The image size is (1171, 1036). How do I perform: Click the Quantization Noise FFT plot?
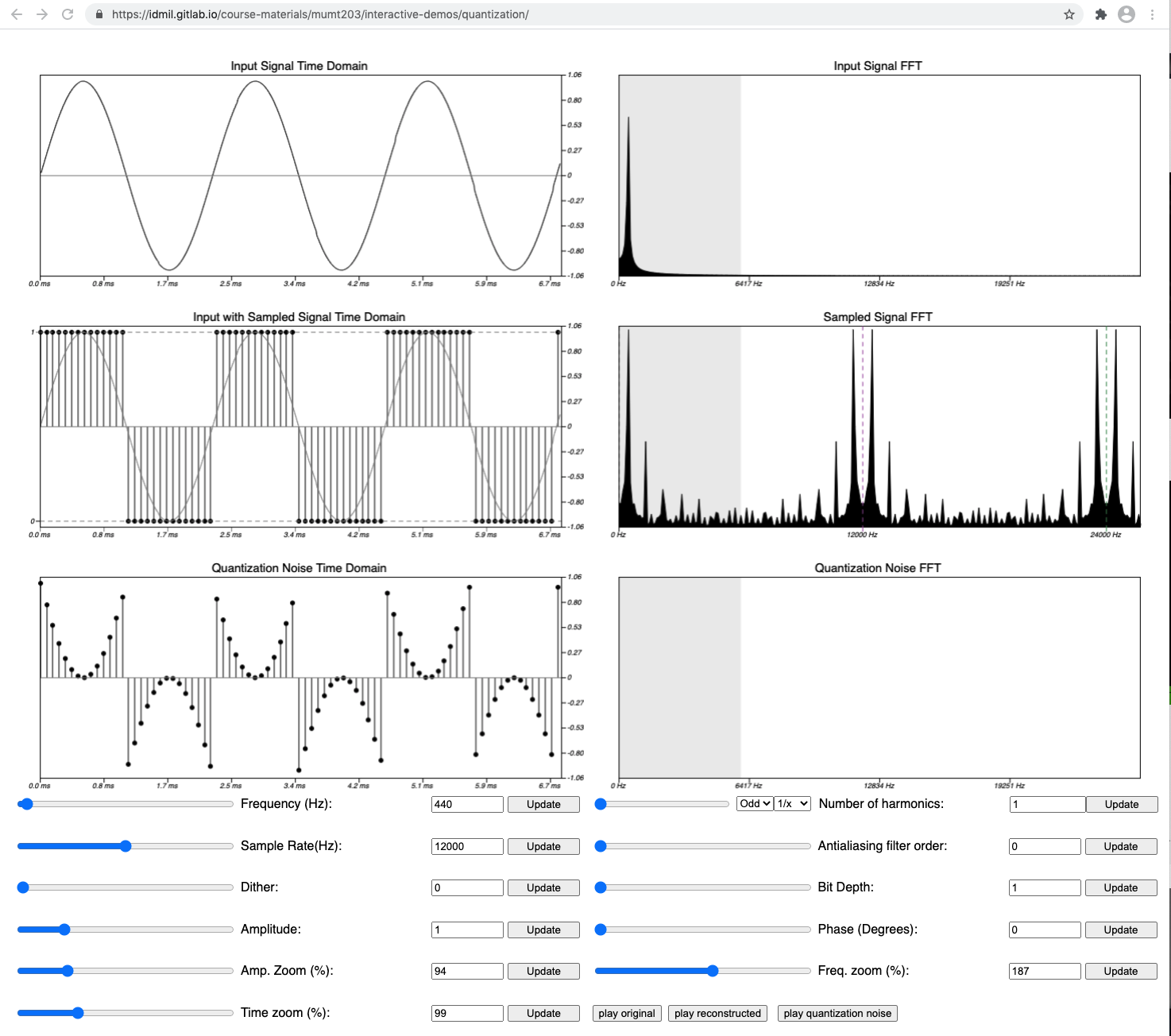879,678
